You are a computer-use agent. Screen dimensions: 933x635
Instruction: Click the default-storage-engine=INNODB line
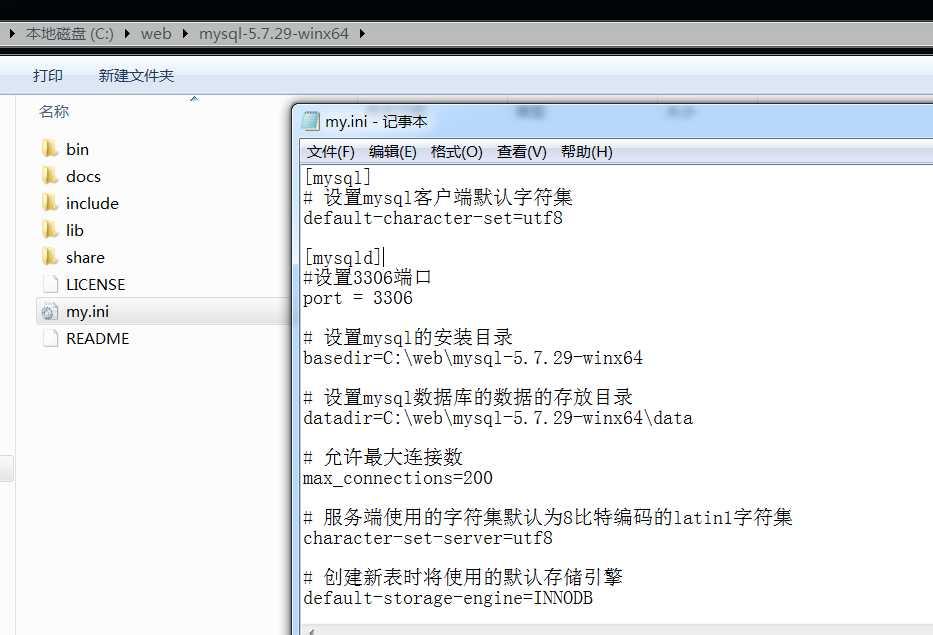click(x=448, y=598)
